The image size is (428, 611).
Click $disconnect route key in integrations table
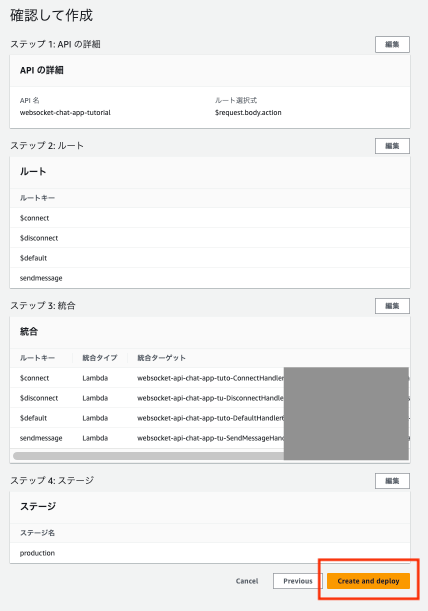point(39,398)
